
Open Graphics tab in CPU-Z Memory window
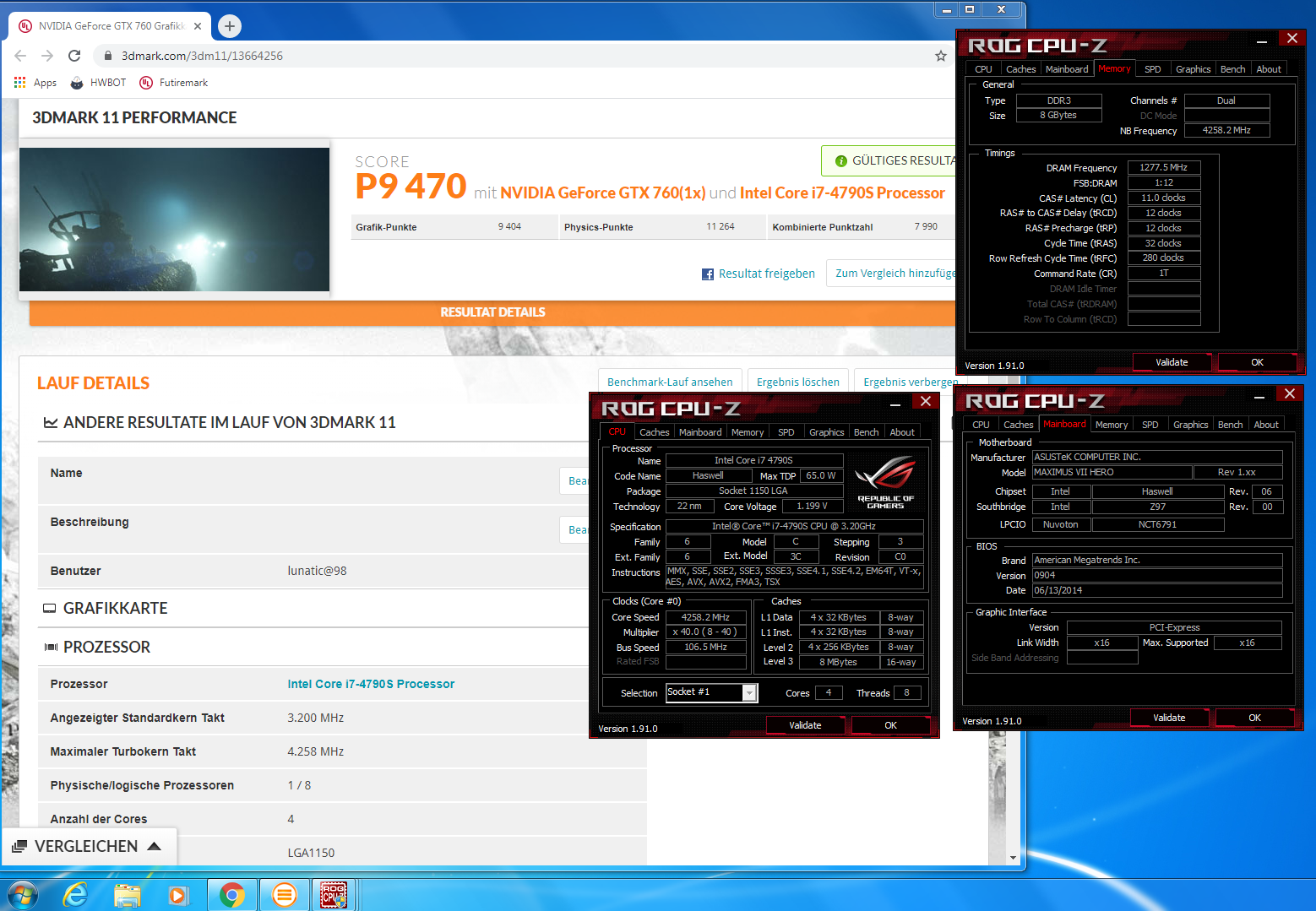(1193, 69)
